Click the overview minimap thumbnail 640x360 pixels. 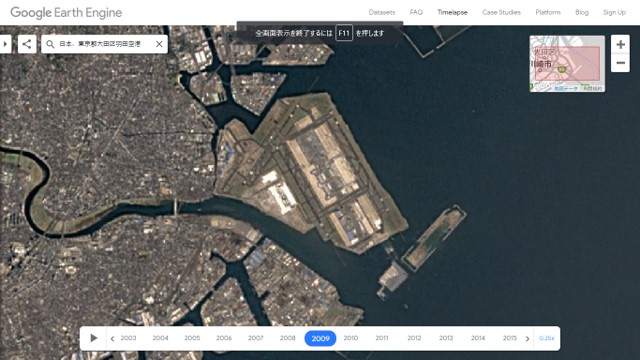coord(567,64)
